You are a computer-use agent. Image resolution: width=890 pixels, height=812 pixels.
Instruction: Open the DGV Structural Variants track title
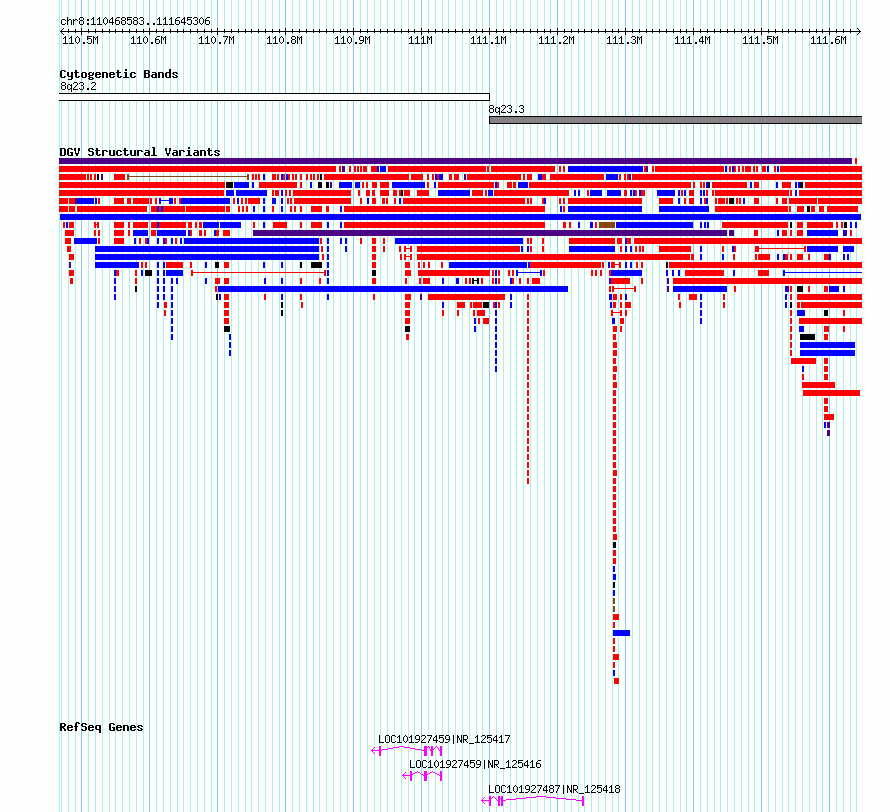coord(140,152)
